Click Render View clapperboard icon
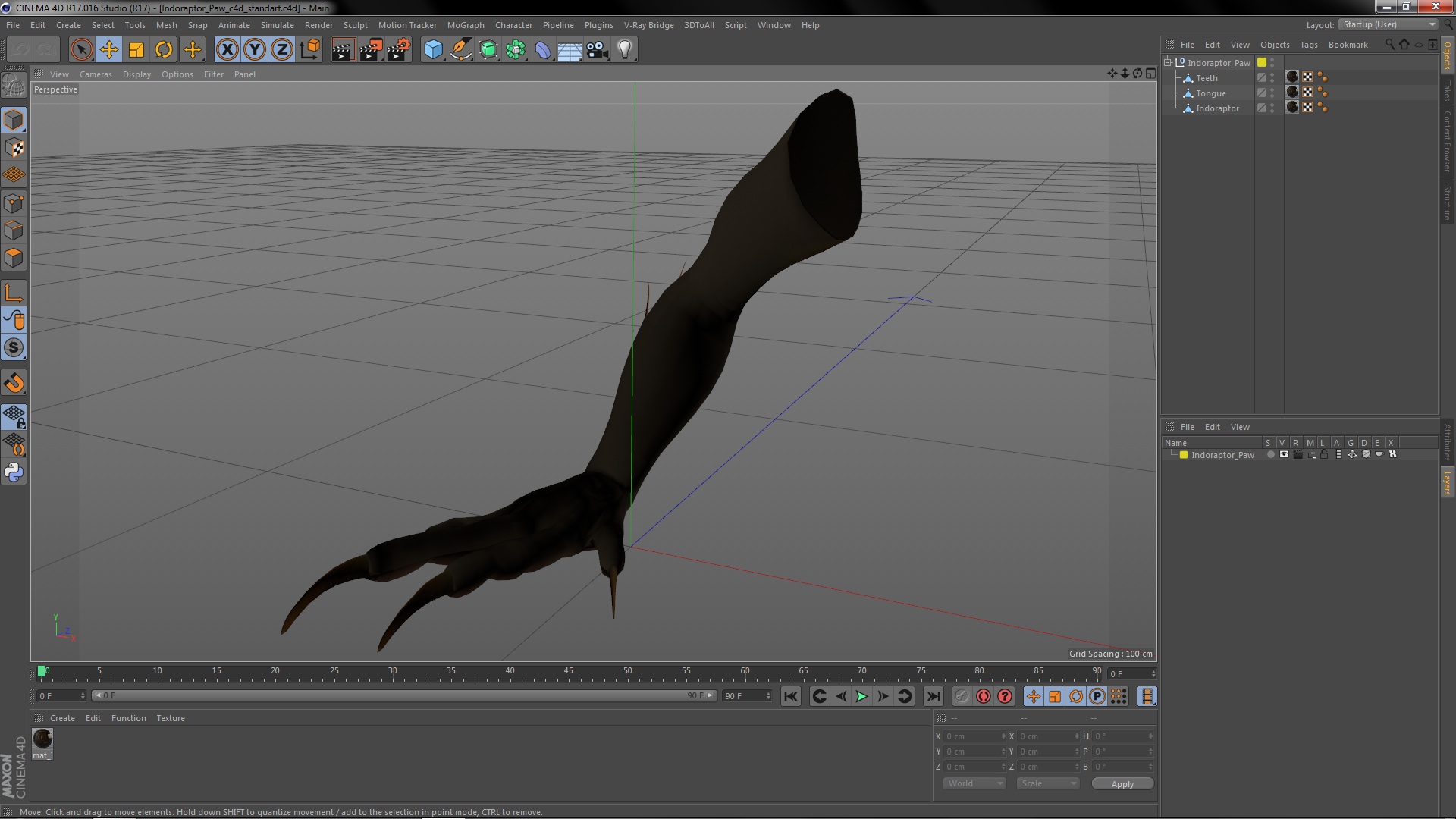Viewport: 1456px width, 819px height. [x=343, y=50]
